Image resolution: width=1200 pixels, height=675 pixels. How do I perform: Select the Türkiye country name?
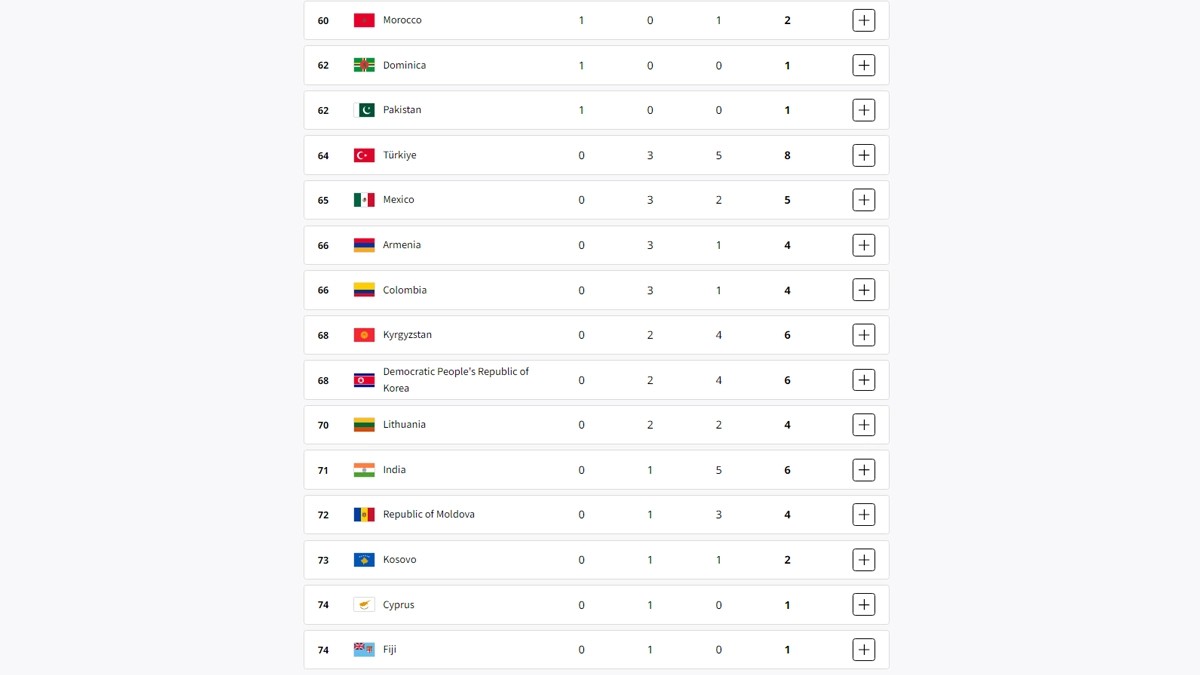pos(399,155)
